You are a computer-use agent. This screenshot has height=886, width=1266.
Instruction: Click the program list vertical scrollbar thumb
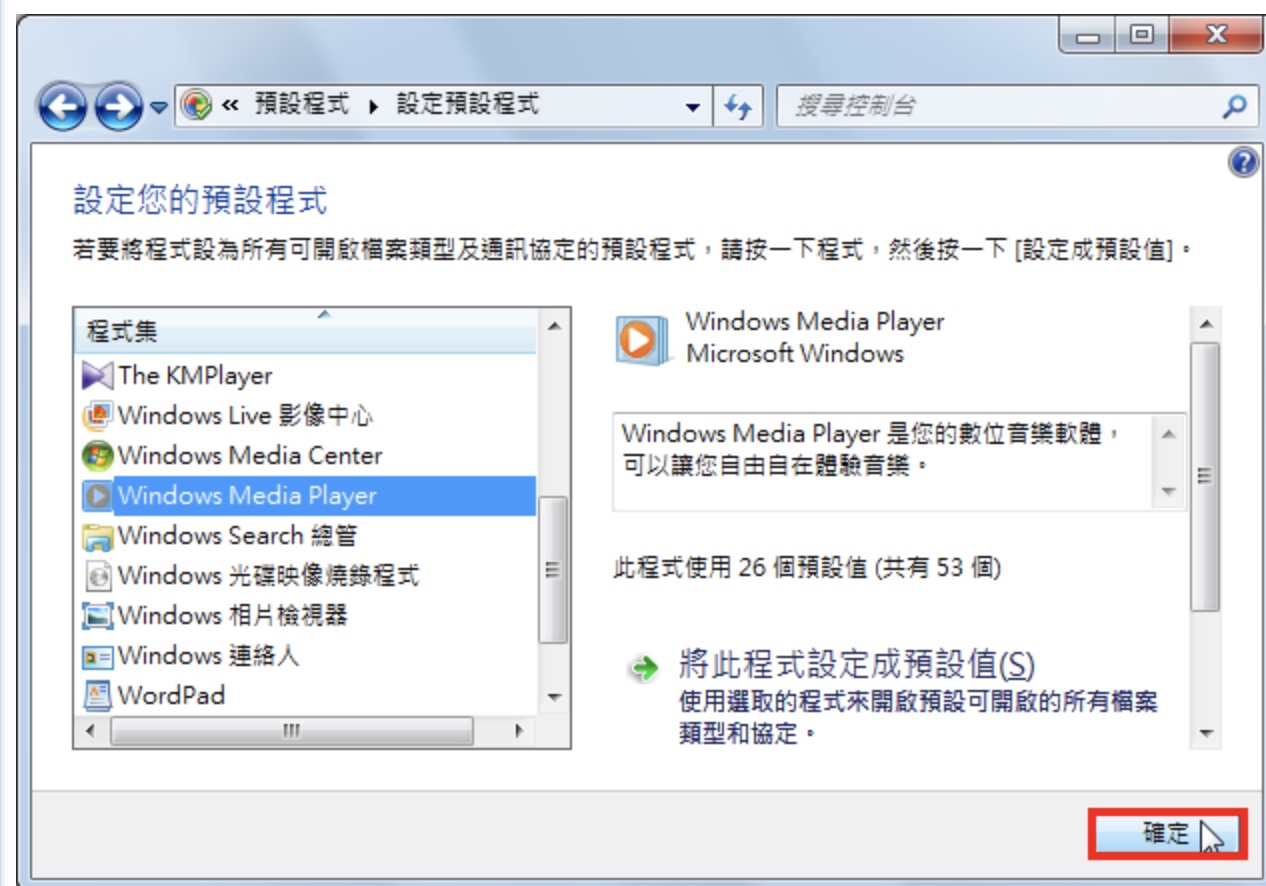(x=553, y=570)
